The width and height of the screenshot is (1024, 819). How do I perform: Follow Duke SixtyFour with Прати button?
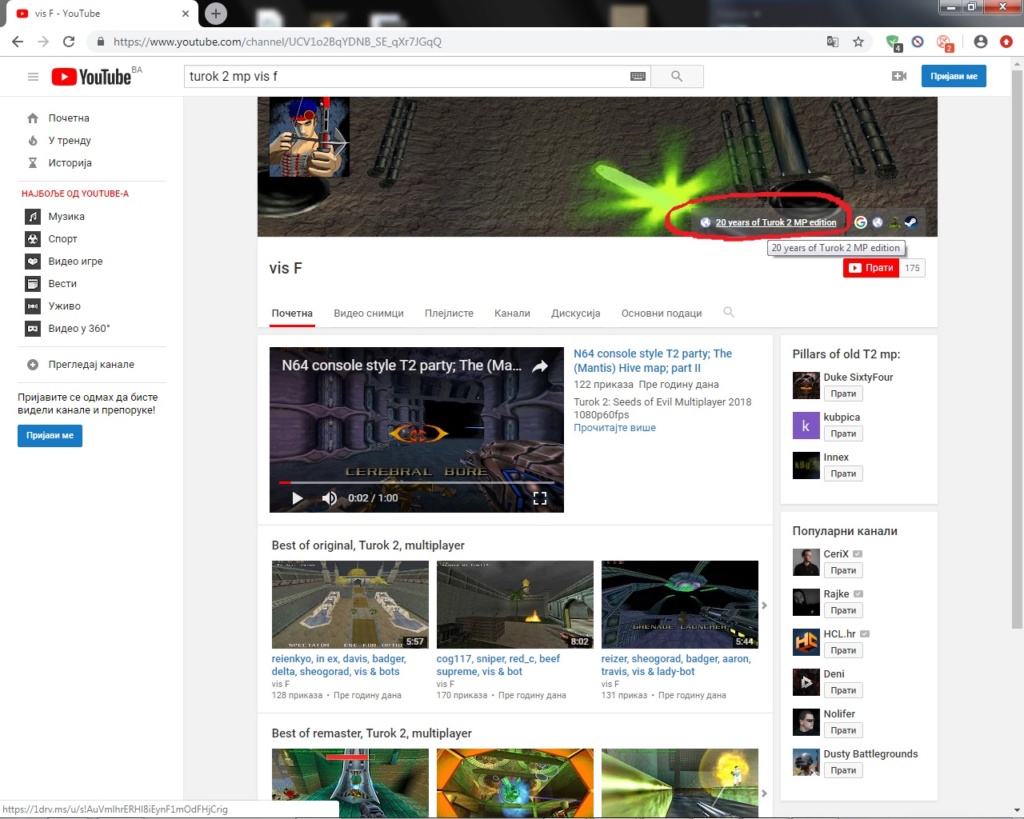tap(843, 394)
